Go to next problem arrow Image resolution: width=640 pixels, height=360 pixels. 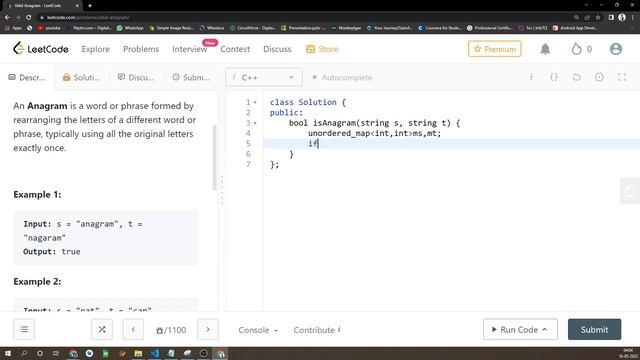click(x=208, y=329)
